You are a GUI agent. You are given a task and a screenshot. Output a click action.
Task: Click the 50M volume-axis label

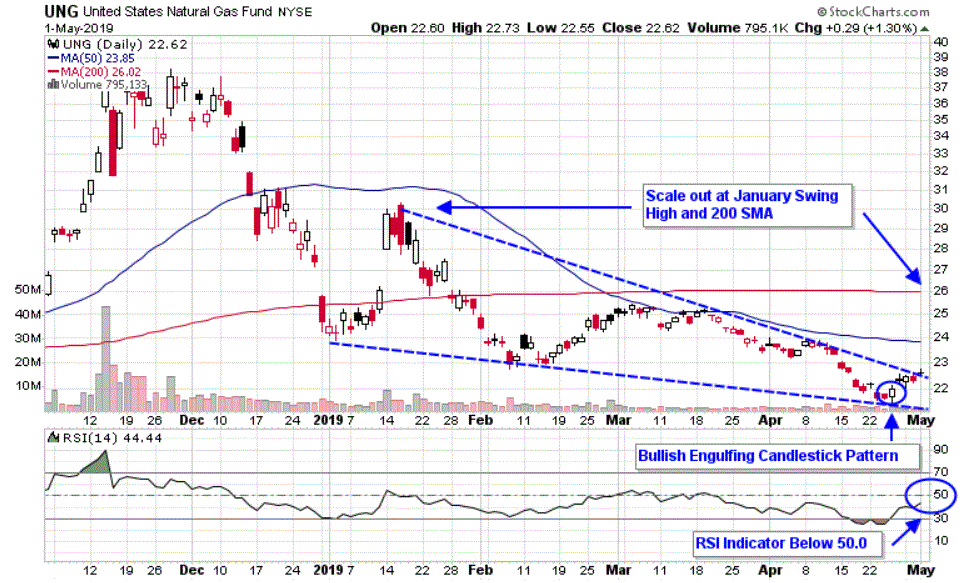tap(28, 290)
